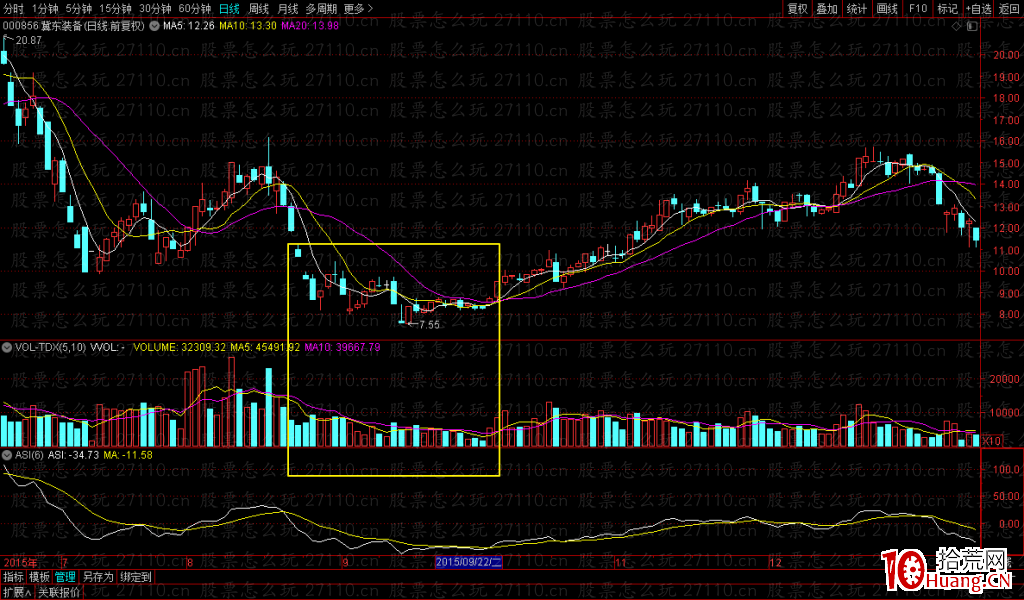1024x600 pixels.
Task: Click the VOLUME: 32309.32 readout
Action: click(x=180, y=347)
